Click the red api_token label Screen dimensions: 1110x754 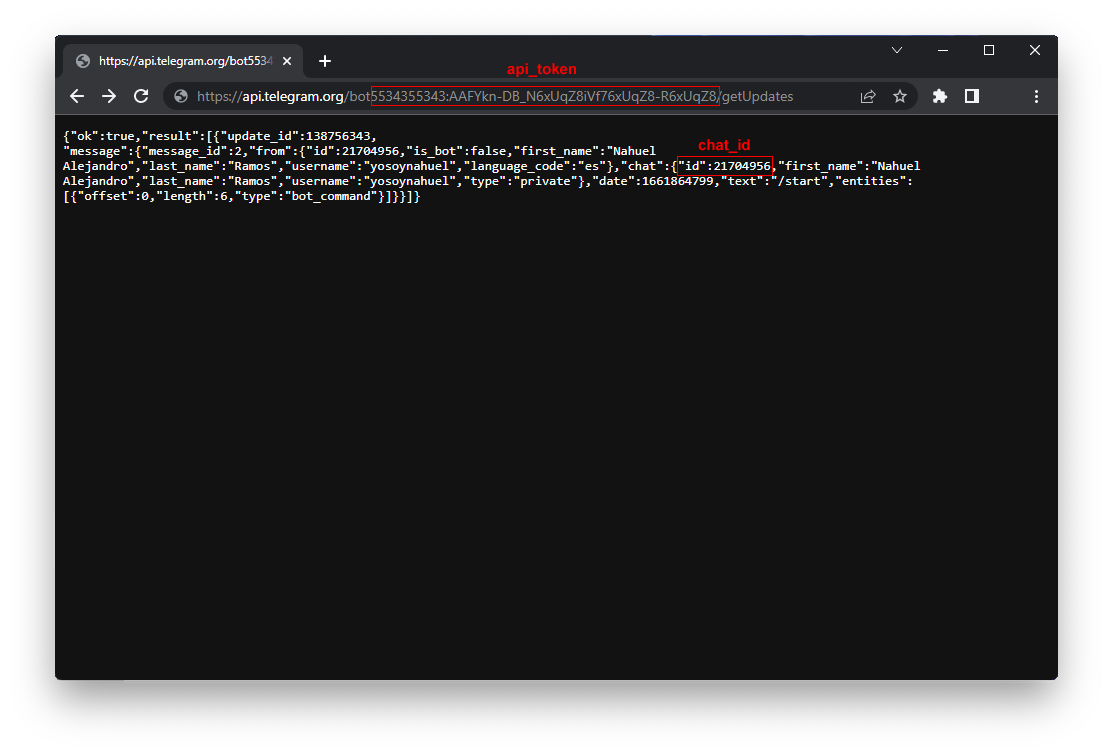point(541,69)
